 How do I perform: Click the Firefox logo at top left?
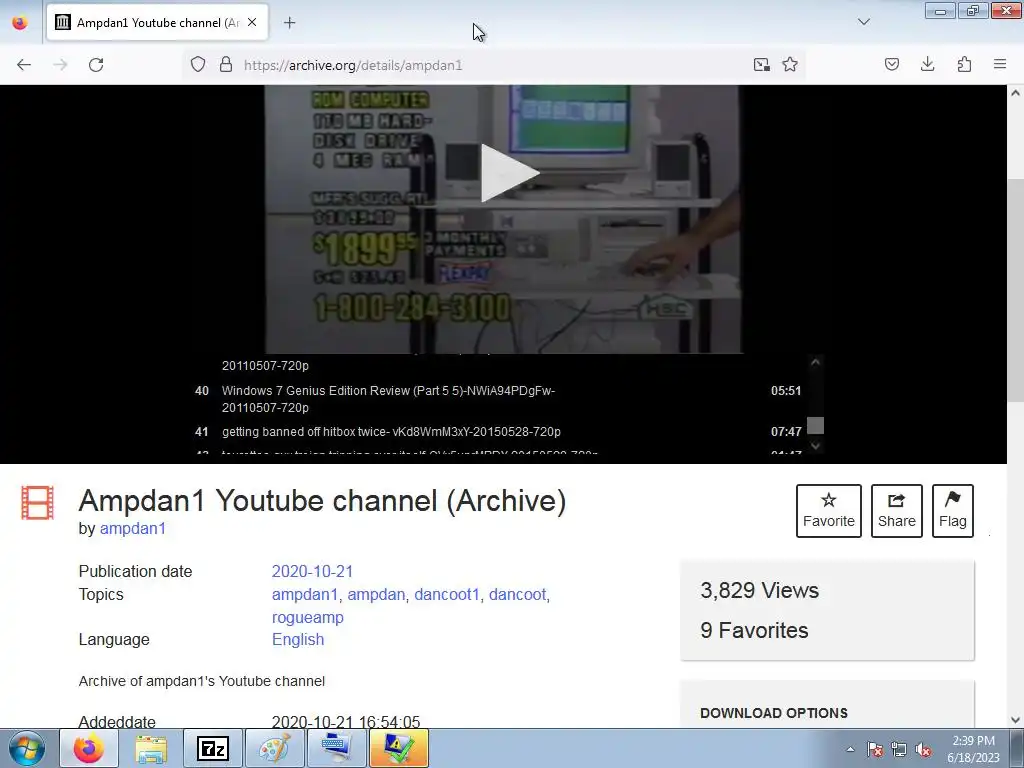click(x=20, y=22)
